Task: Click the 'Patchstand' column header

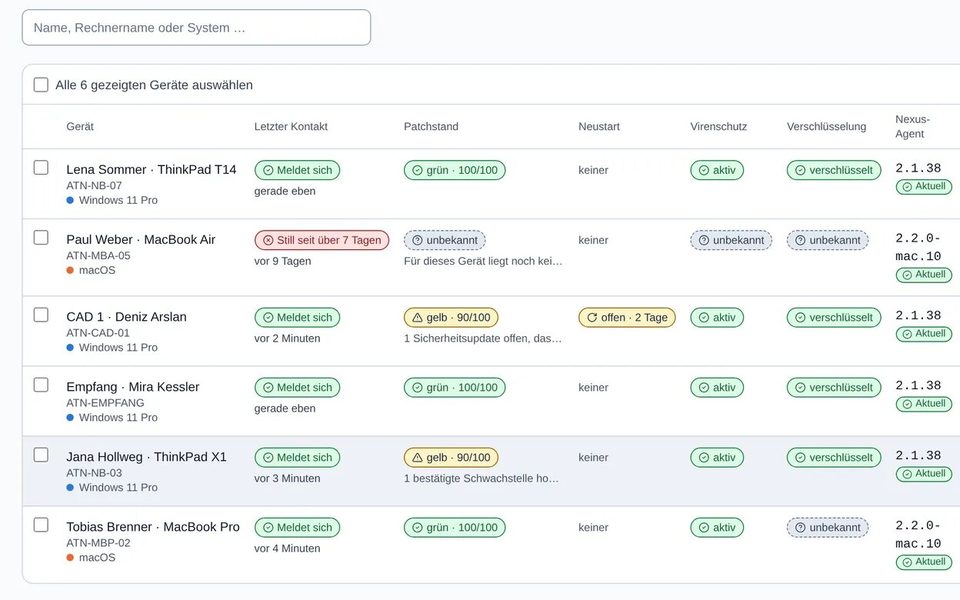Action: pyautogui.click(x=431, y=127)
